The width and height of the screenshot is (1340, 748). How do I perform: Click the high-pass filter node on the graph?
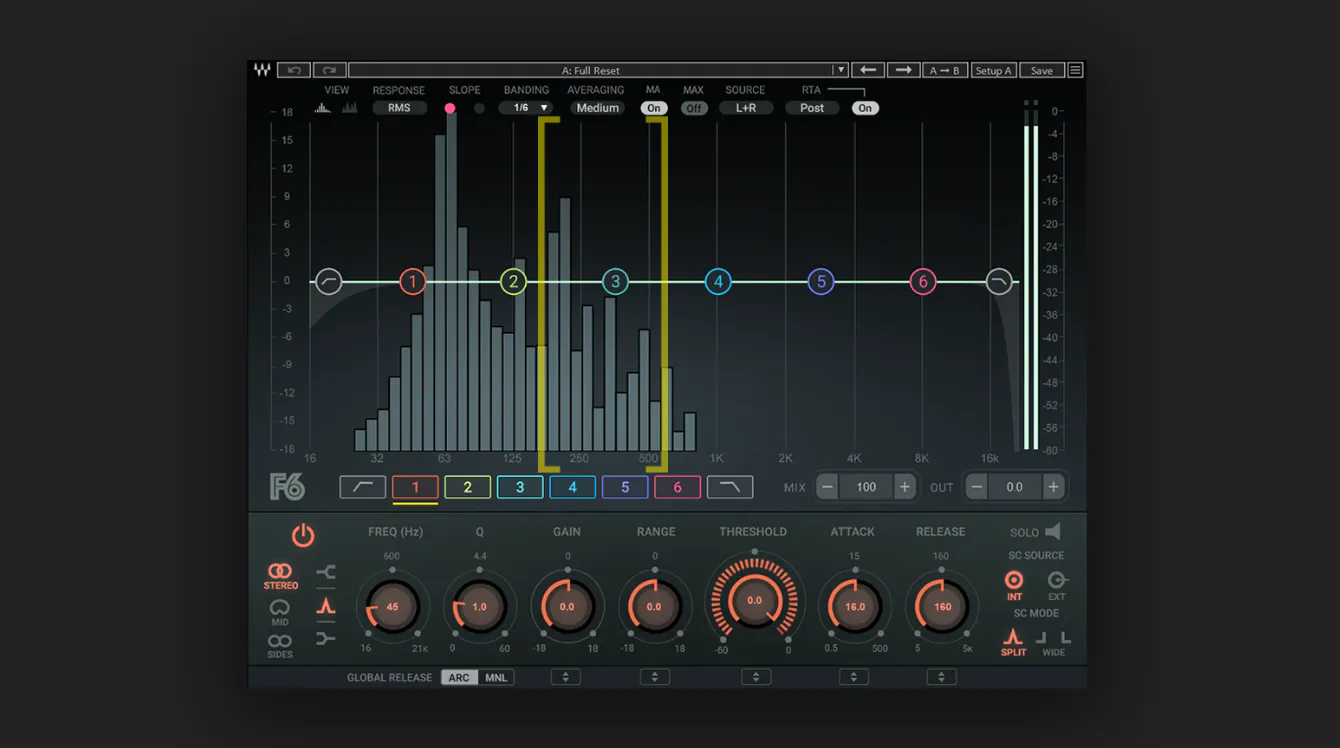pos(328,282)
